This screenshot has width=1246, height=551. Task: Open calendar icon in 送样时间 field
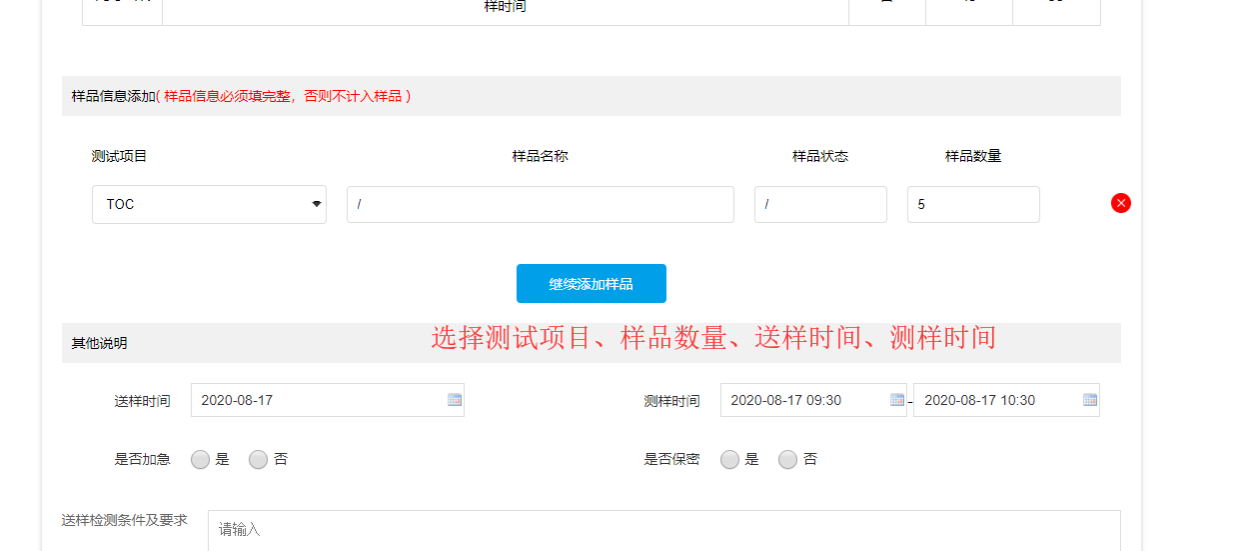(x=455, y=400)
